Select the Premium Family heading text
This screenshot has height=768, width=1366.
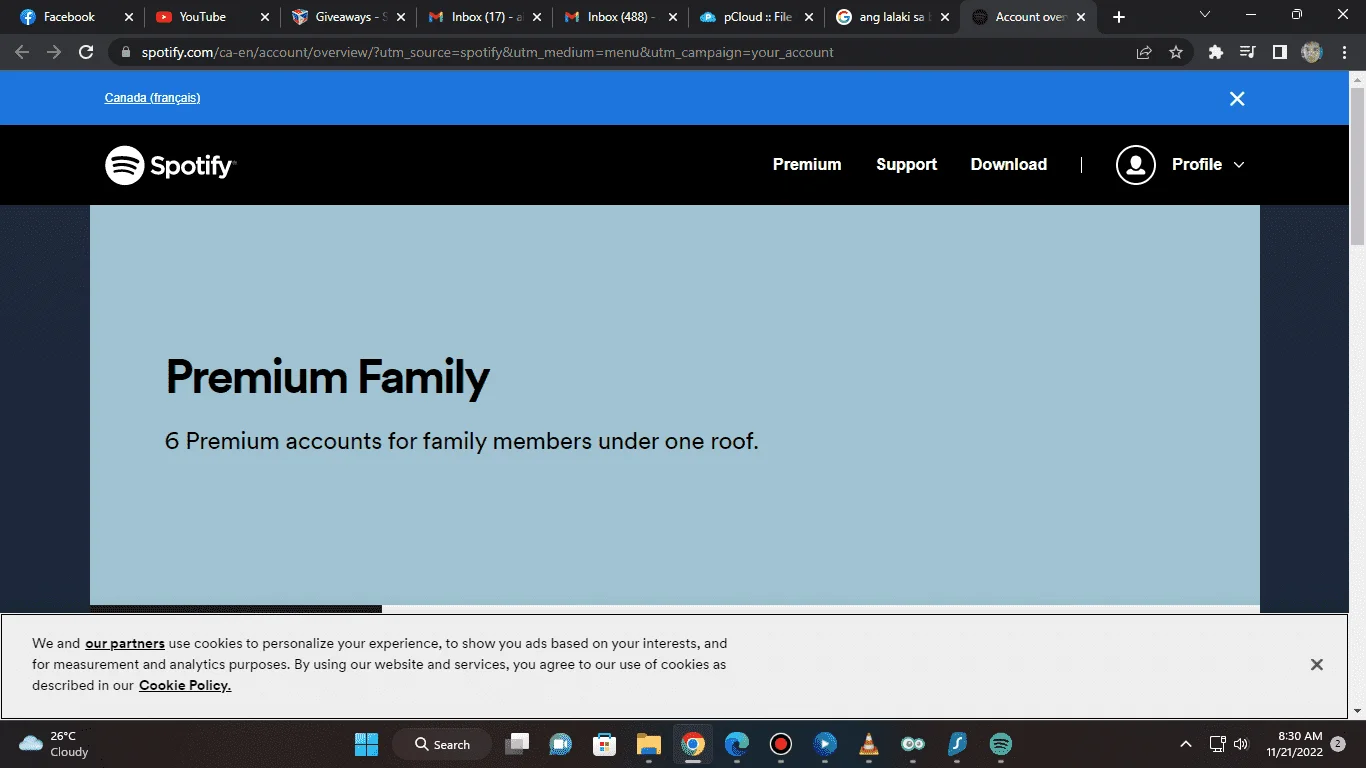(327, 377)
